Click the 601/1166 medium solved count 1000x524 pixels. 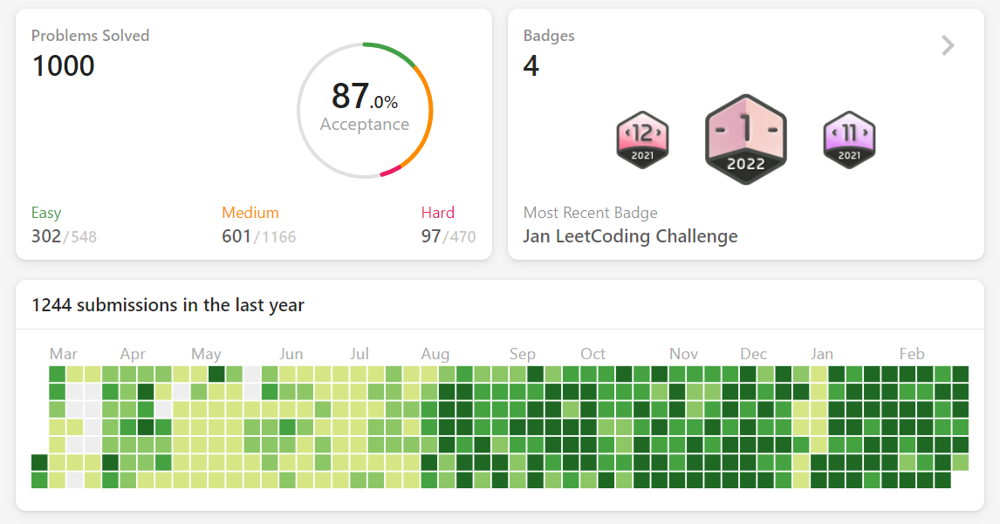(258, 237)
